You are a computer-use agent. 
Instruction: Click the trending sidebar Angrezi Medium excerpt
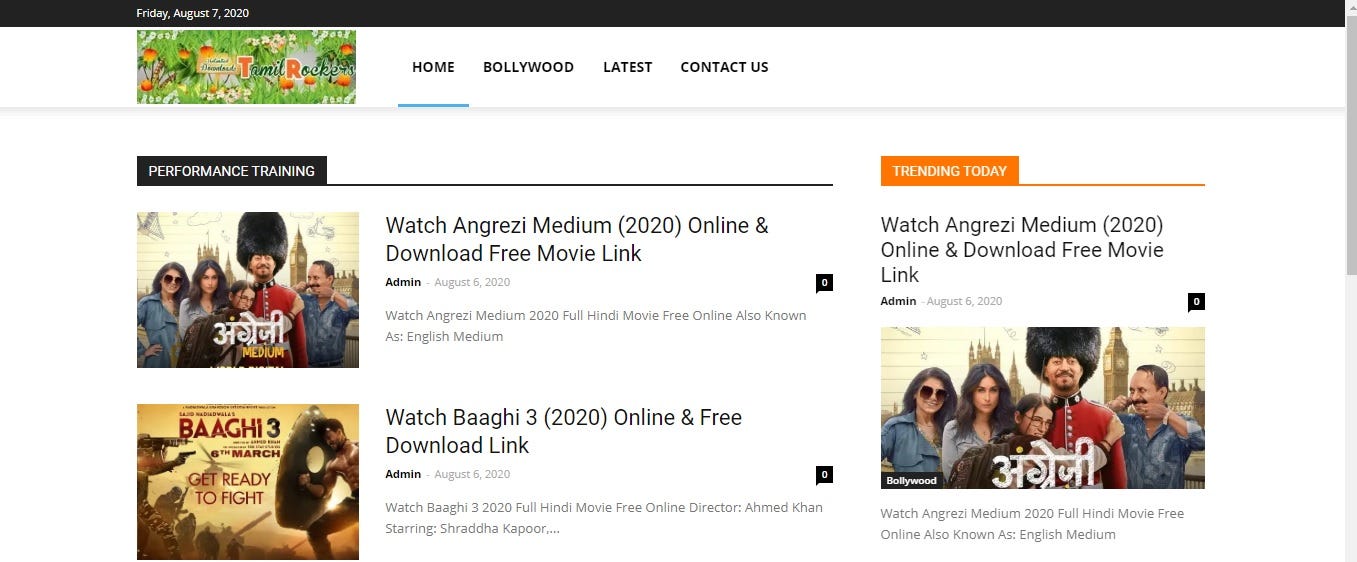tap(1032, 524)
